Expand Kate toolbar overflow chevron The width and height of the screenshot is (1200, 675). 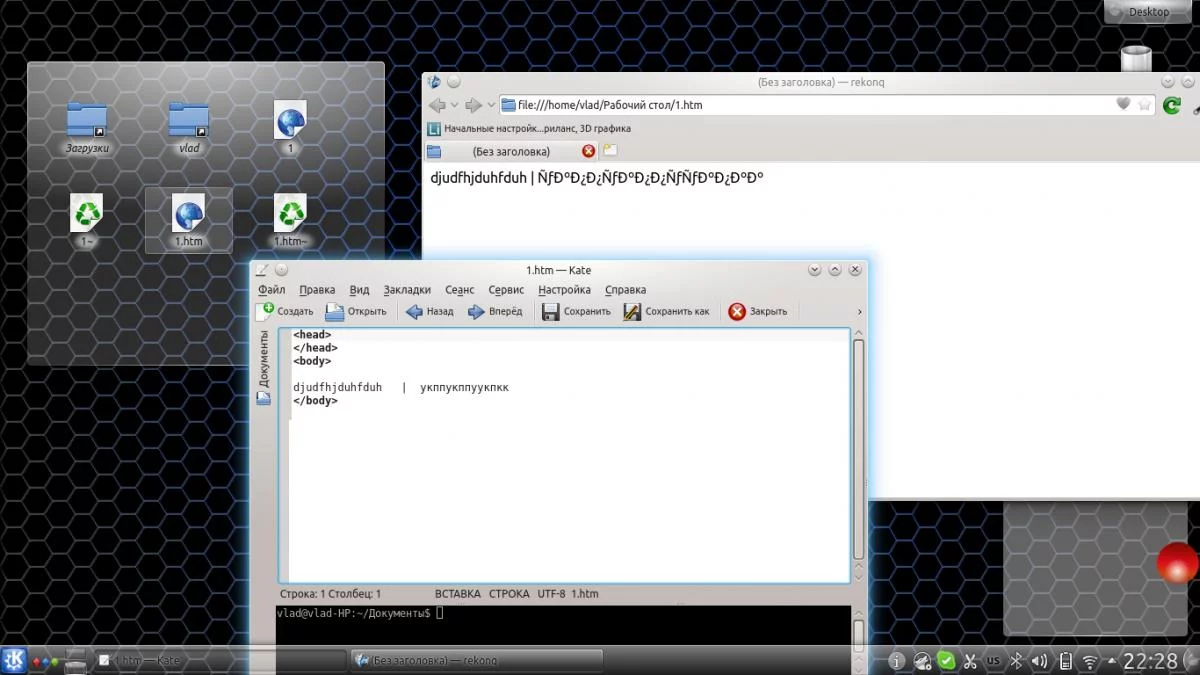tap(859, 312)
